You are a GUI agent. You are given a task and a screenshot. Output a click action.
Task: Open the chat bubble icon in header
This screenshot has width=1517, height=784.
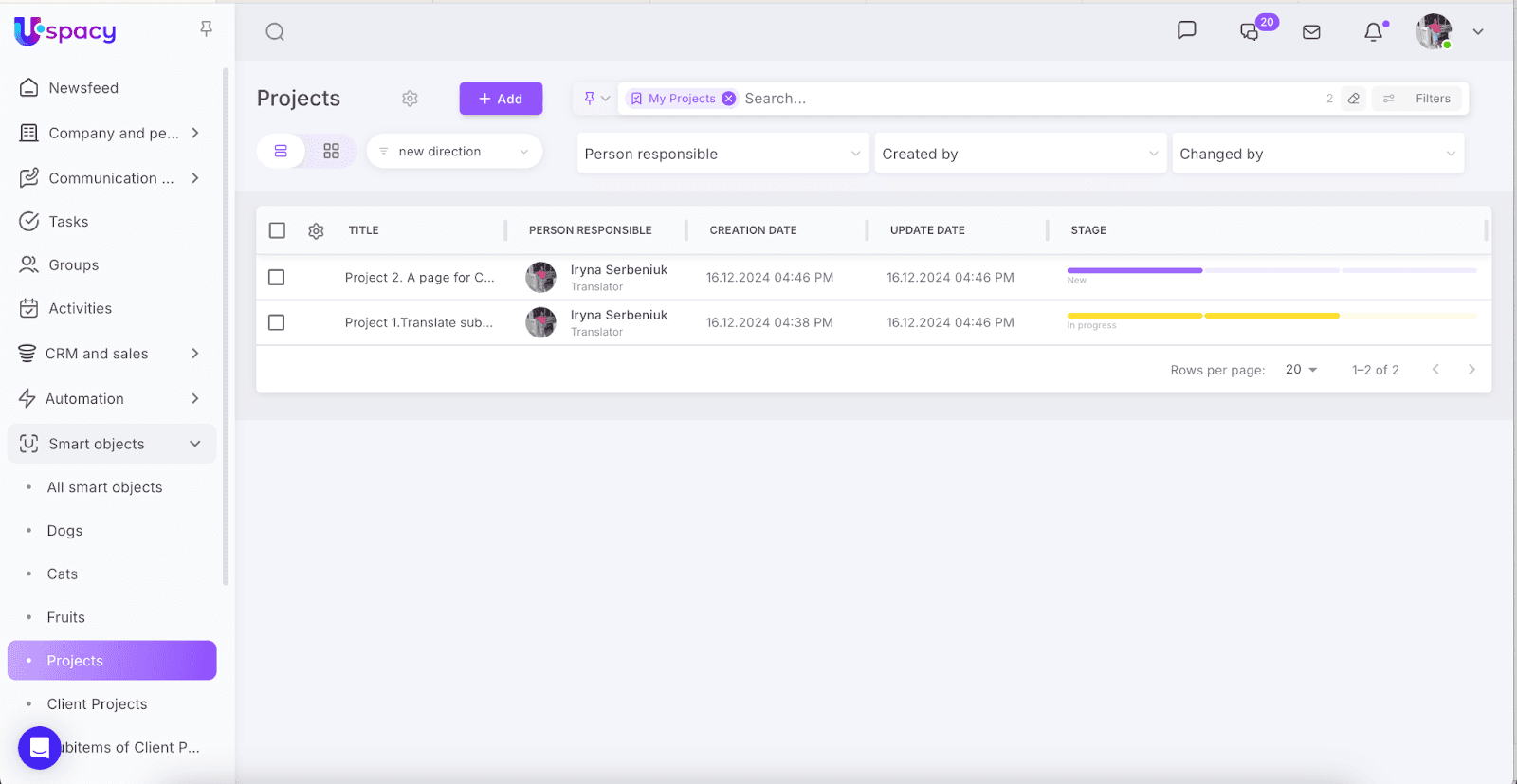pyautogui.click(x=1186, y=30)
